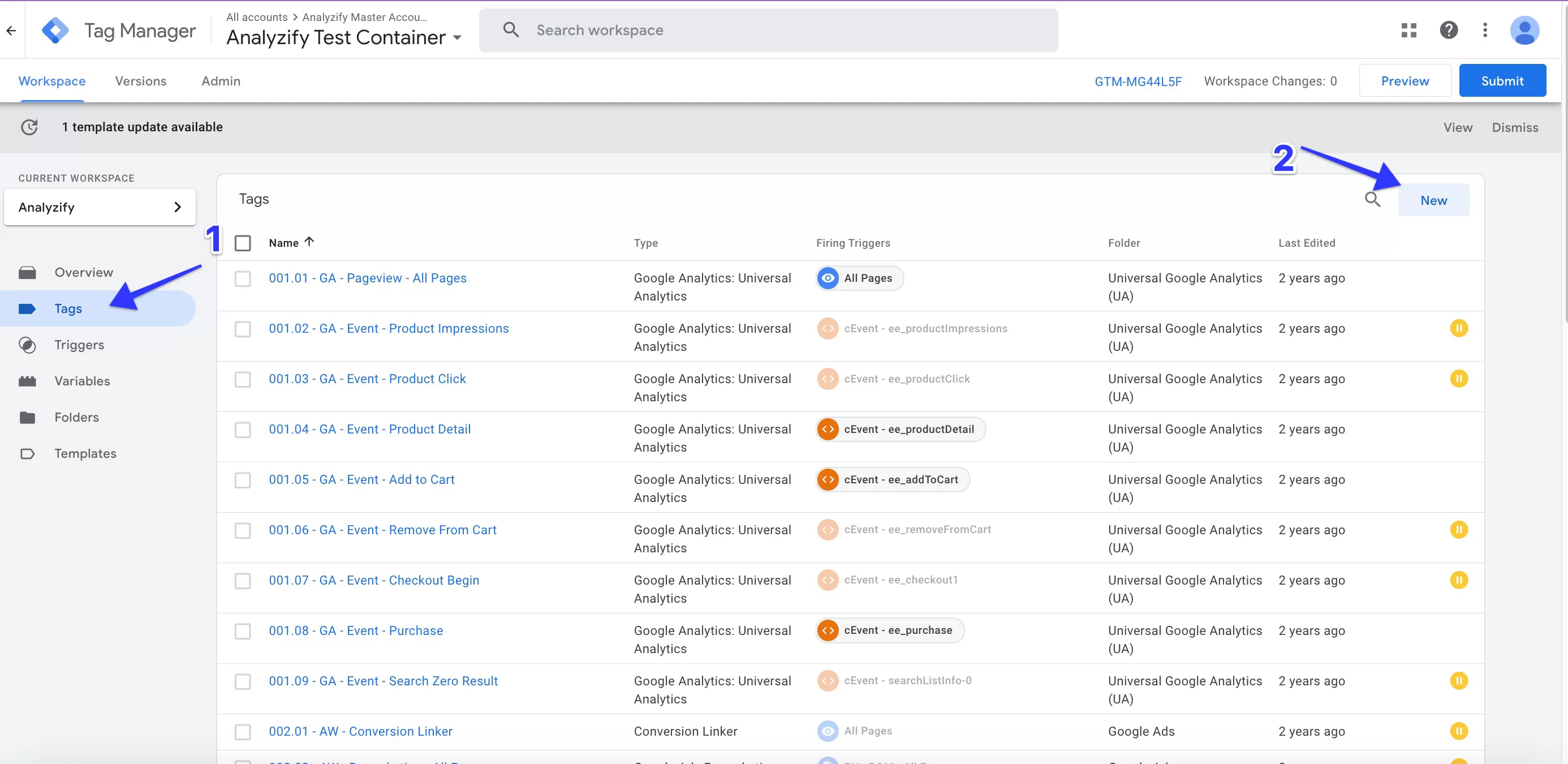This screenshot has width=1568, height=764.
Task: Click the Preview button
Action: click(1405, 81)
